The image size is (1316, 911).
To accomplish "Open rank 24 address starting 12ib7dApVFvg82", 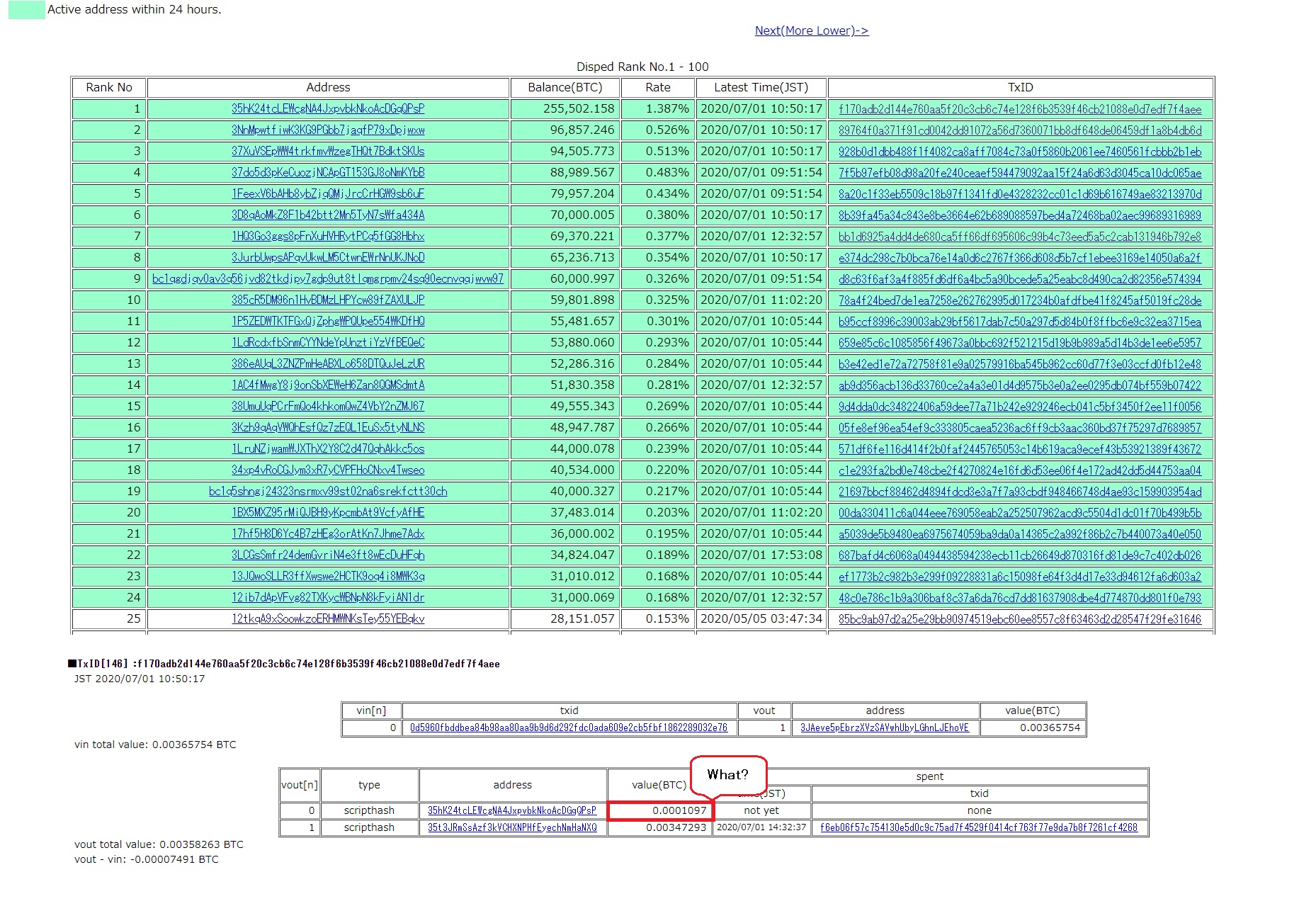I will click(x=328, y=597).
